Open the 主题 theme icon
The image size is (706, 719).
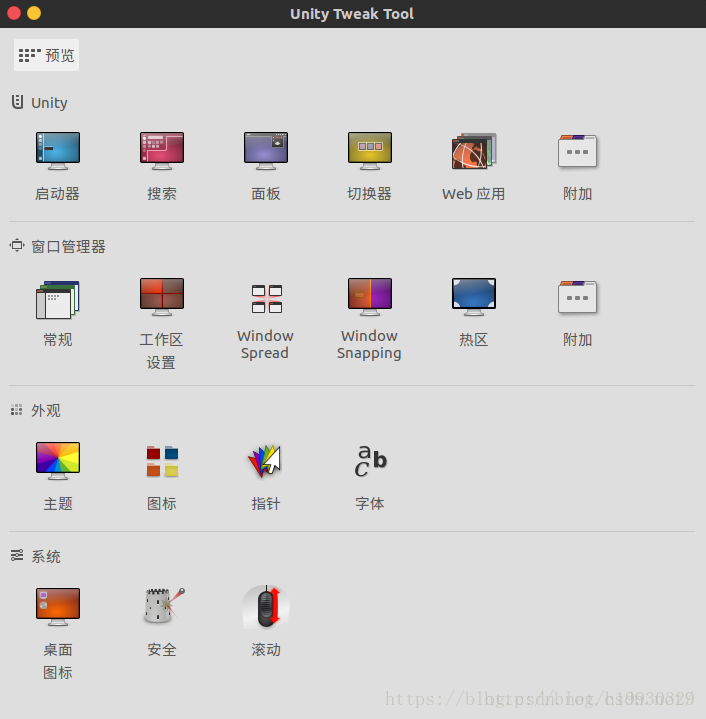58,461
